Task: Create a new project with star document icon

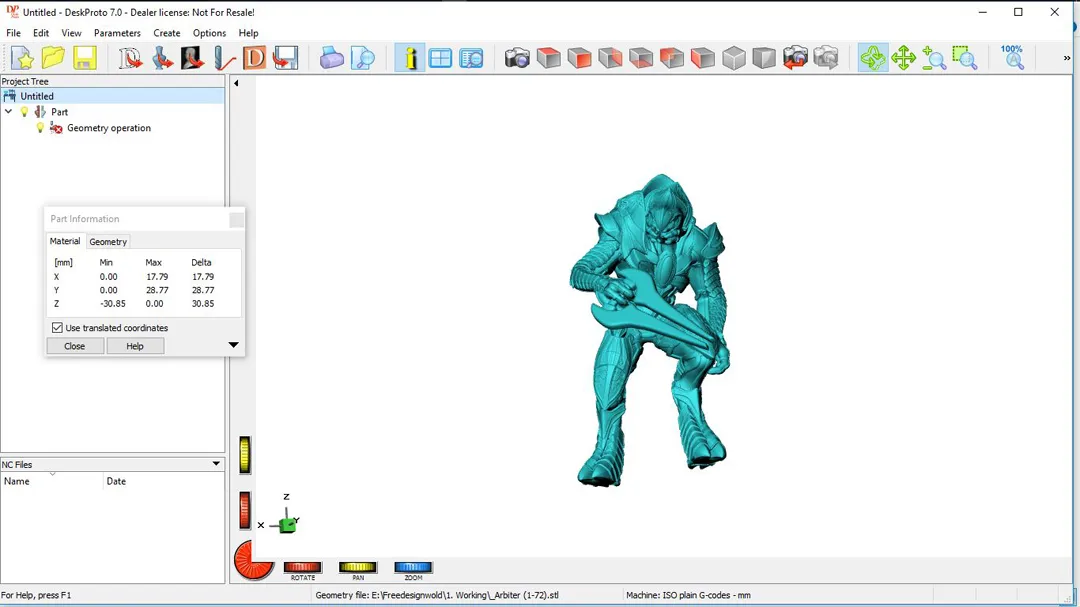Action: point(22,58)
